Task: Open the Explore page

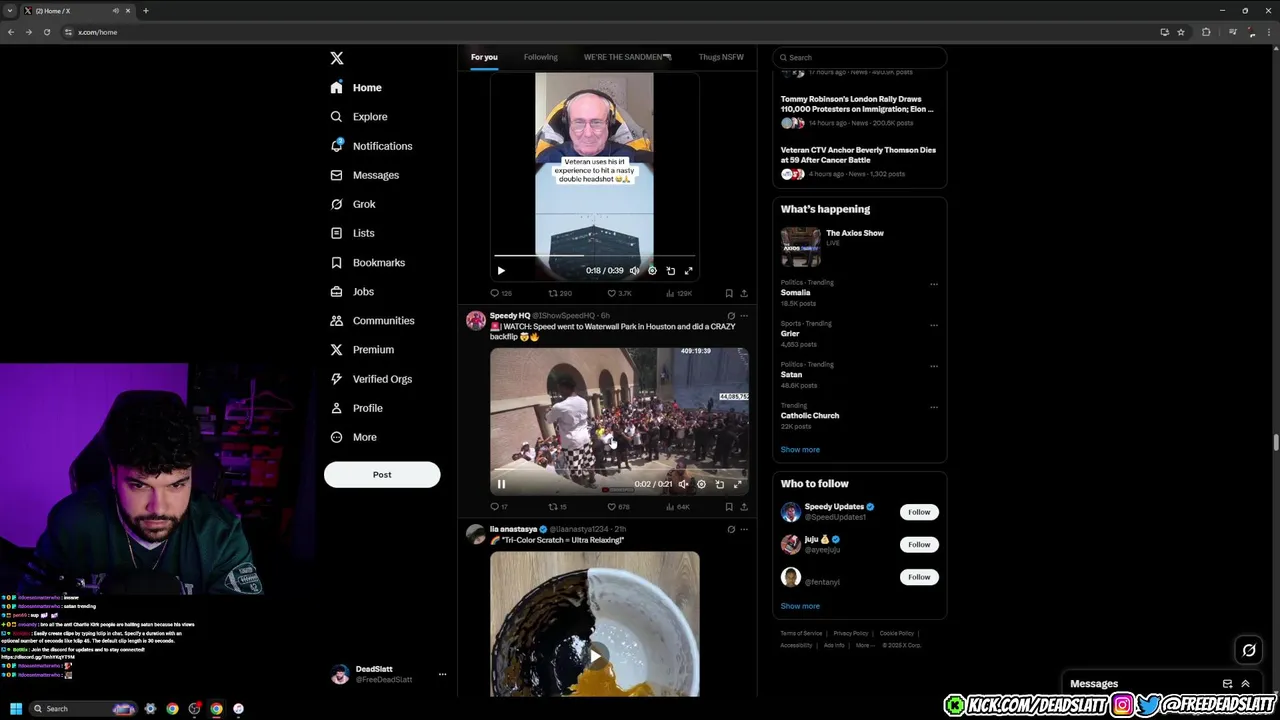Action: 358,117
